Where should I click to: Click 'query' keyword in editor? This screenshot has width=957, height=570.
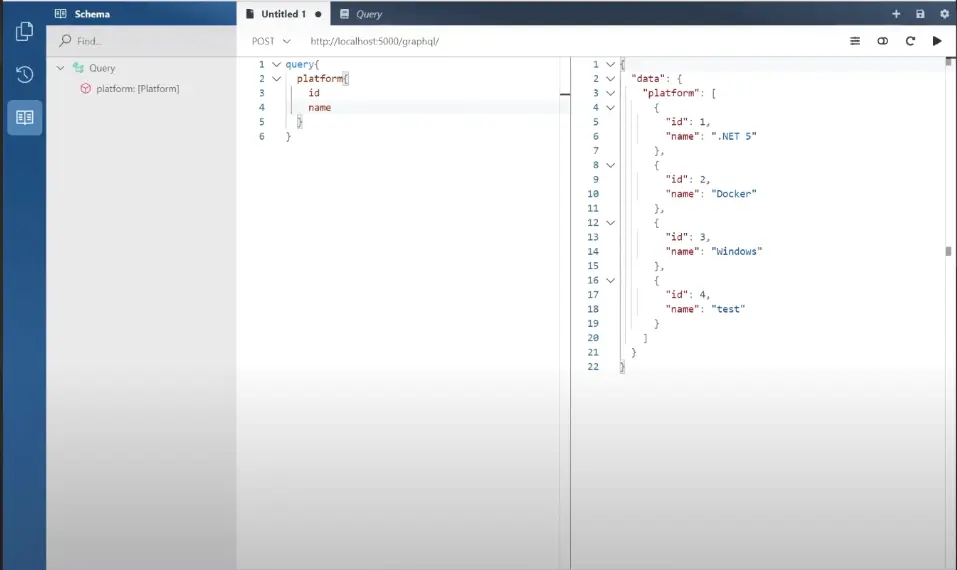coord(300,64)
